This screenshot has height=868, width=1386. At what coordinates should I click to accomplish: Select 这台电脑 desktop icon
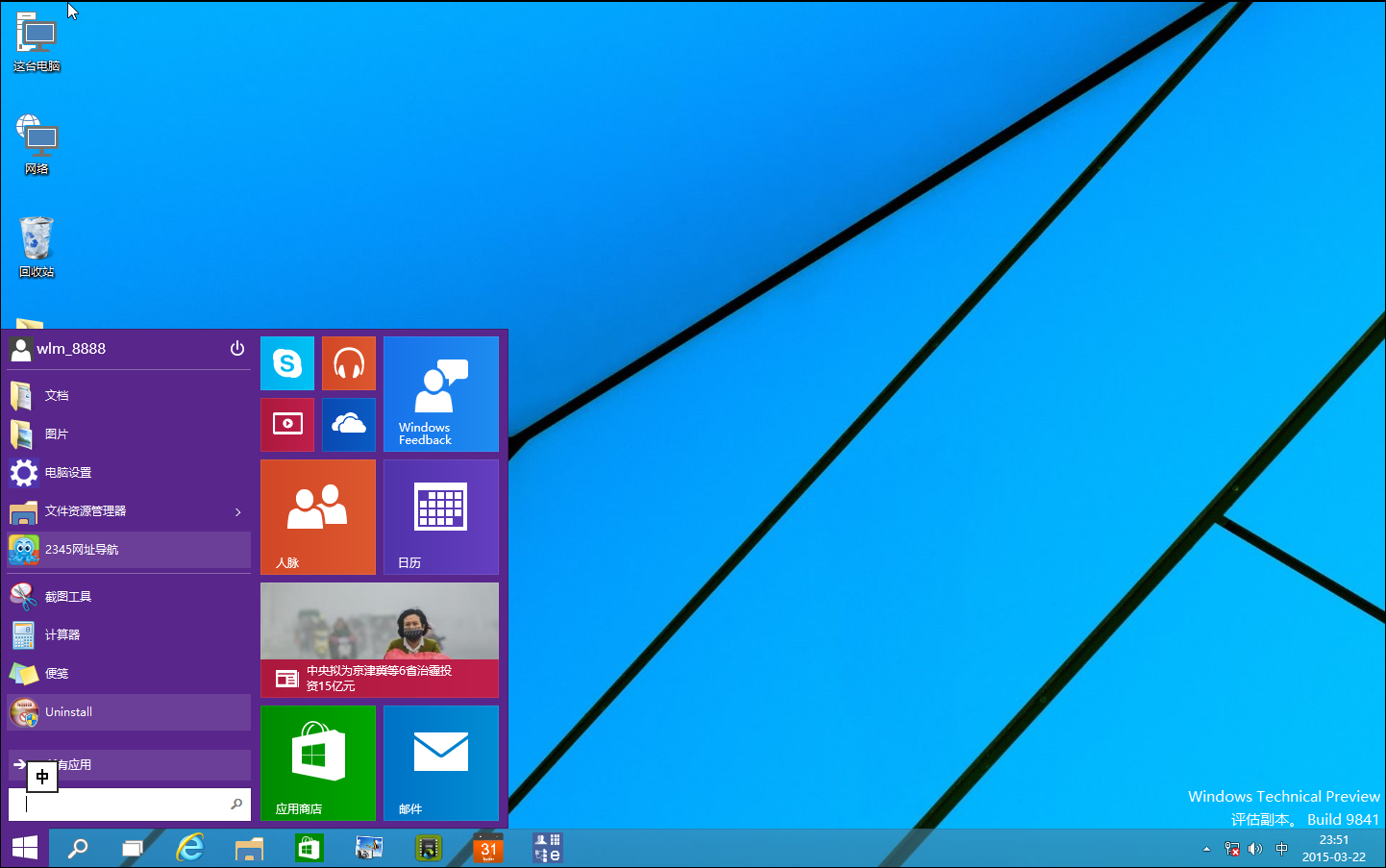[x=37, y=43]
